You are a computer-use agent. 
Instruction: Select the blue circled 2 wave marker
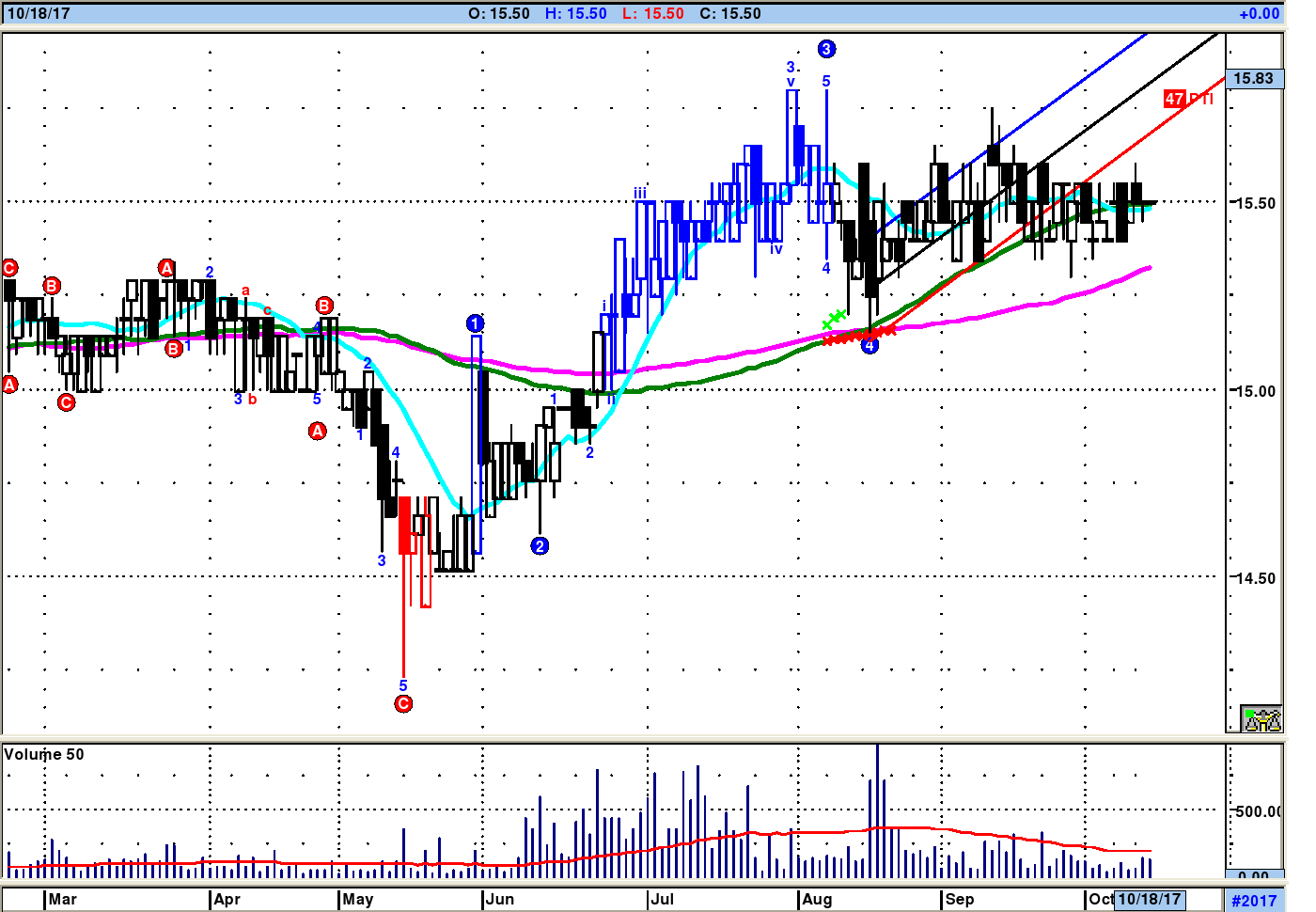click(x=540, y=545)
